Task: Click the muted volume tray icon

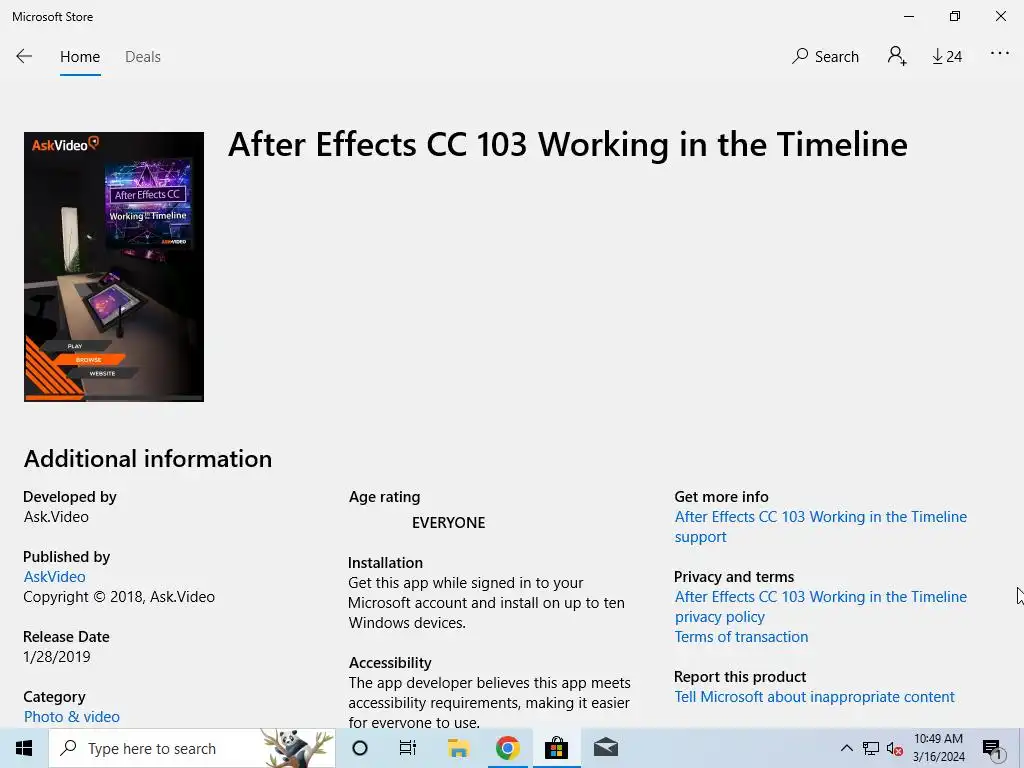Action: [x=895, y=749]
